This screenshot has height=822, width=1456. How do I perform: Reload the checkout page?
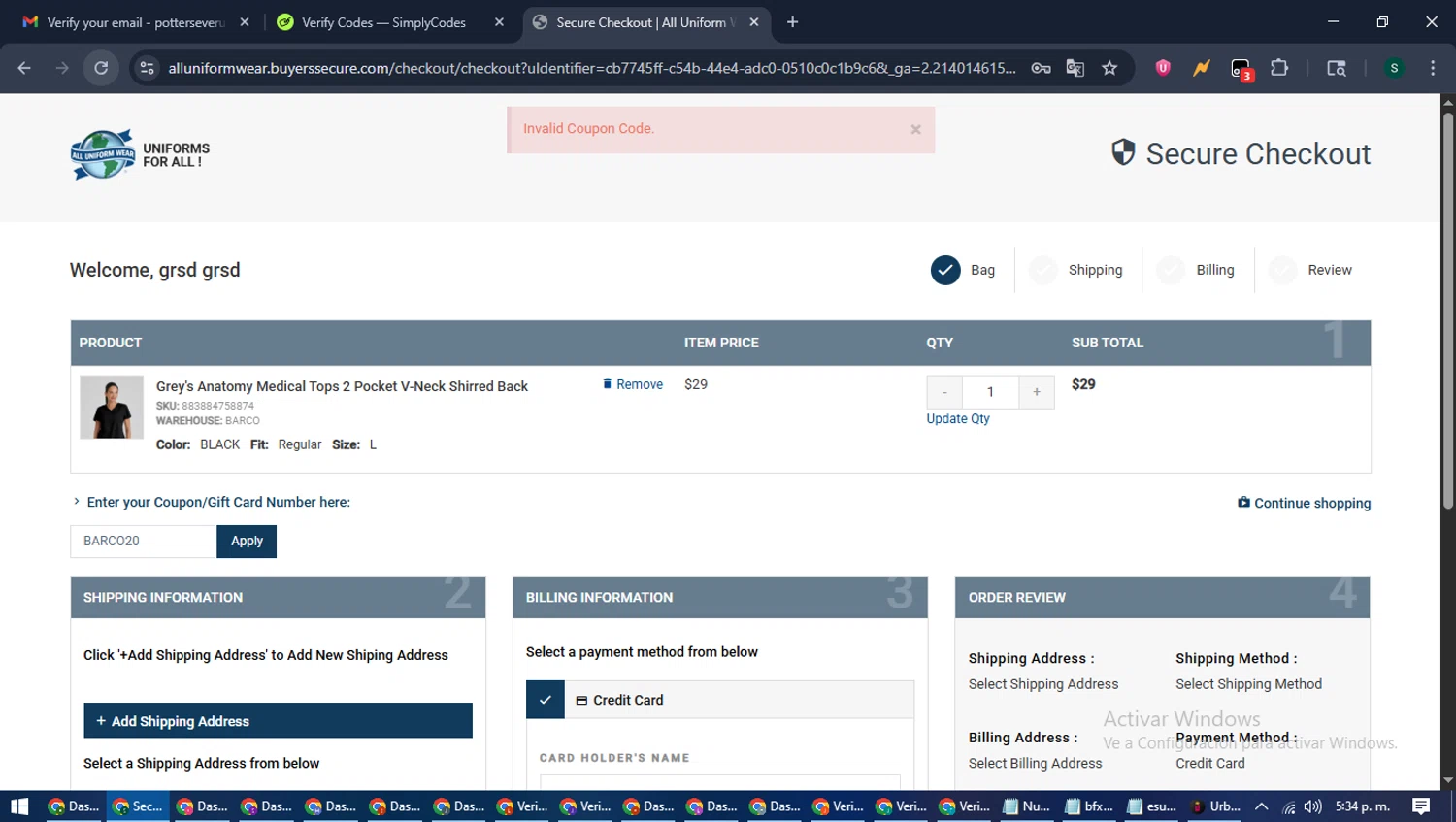pos(101,68)
